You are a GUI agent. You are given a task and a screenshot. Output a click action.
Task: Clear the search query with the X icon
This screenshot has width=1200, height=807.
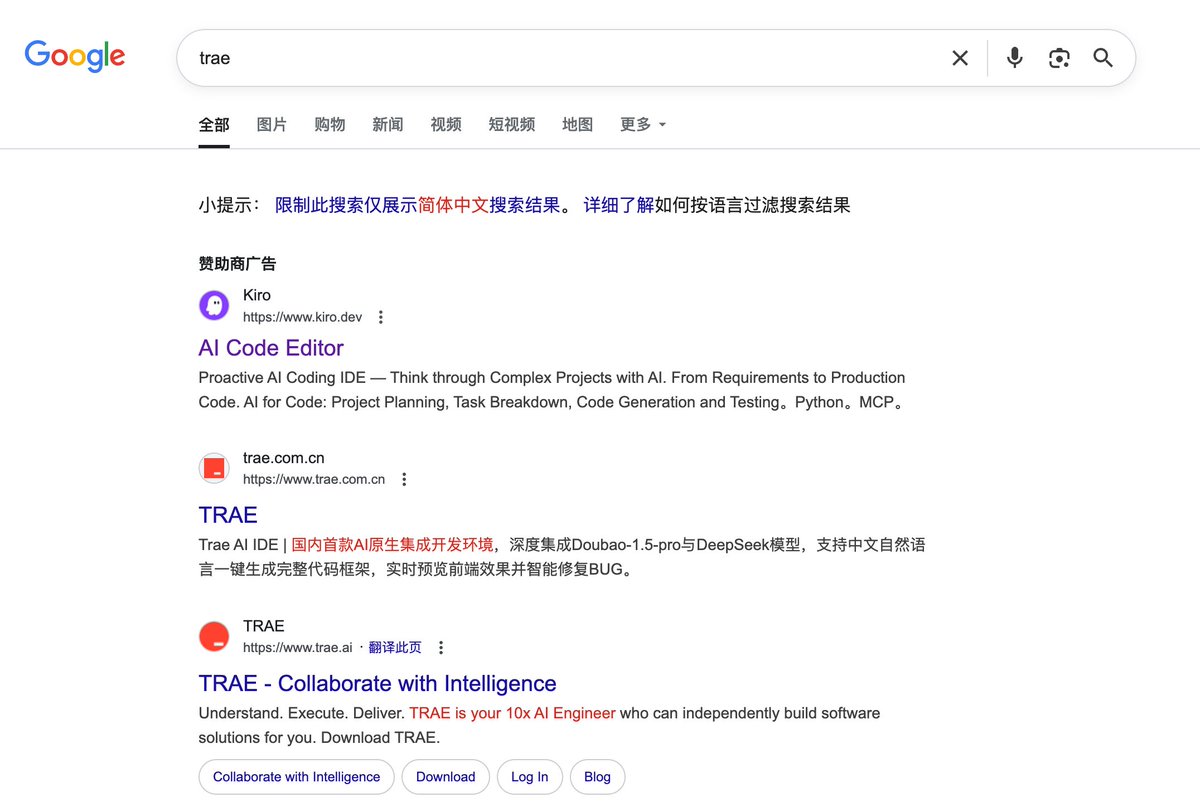[x=959, y=57]
